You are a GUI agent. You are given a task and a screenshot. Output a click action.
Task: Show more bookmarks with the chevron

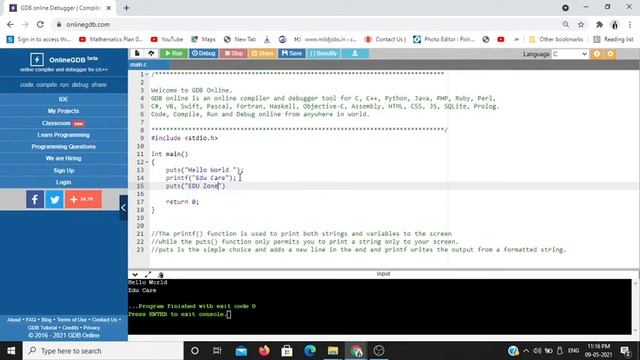point(516,39)
